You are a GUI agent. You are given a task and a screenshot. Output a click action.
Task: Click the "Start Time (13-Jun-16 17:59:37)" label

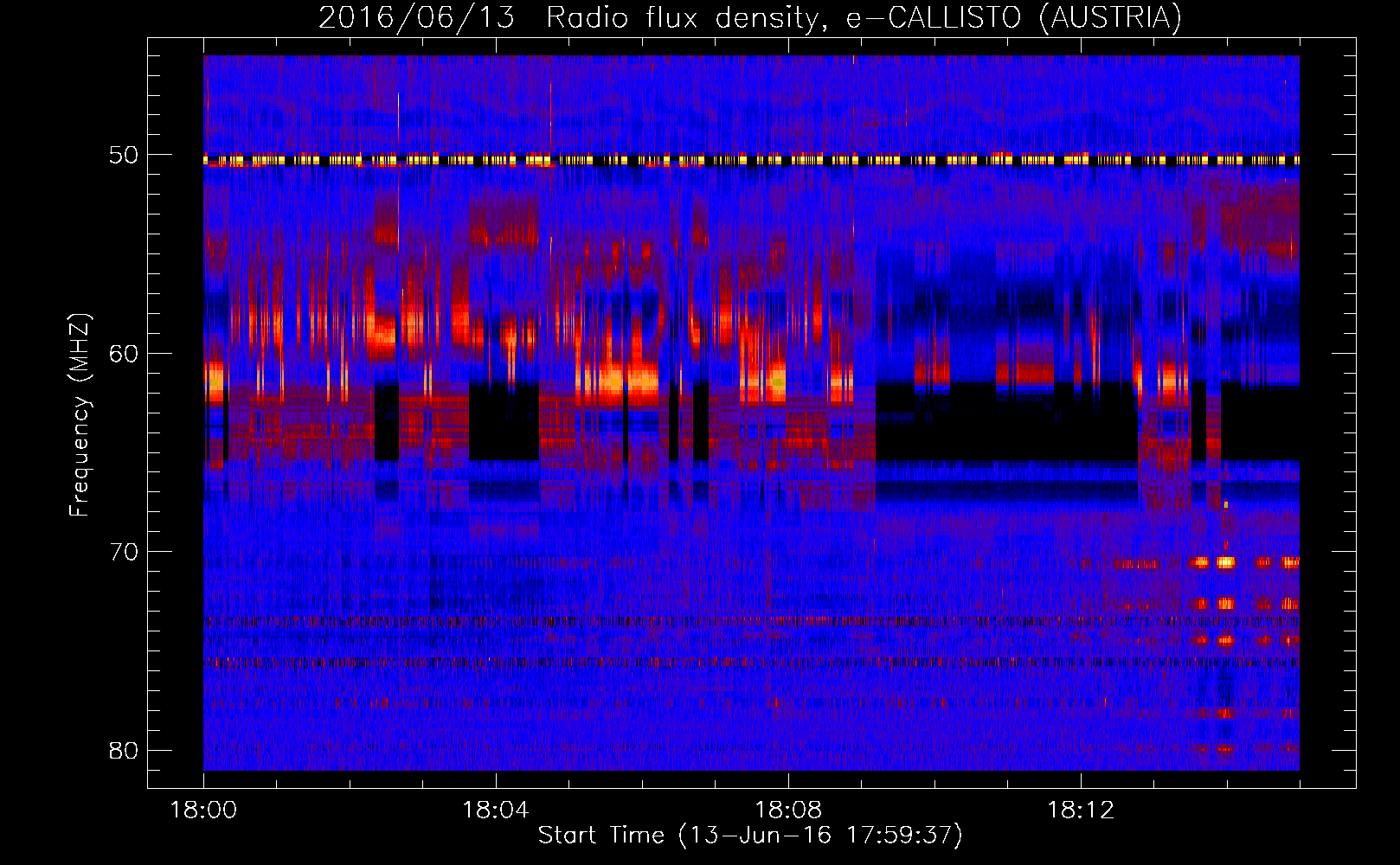coord(750,836)
